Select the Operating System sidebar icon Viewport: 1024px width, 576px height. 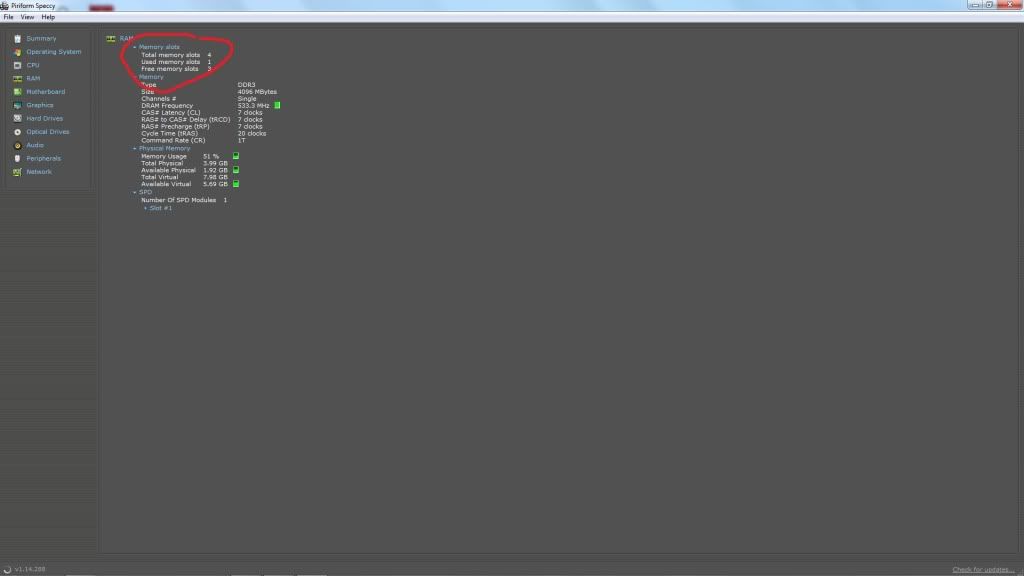17,52
